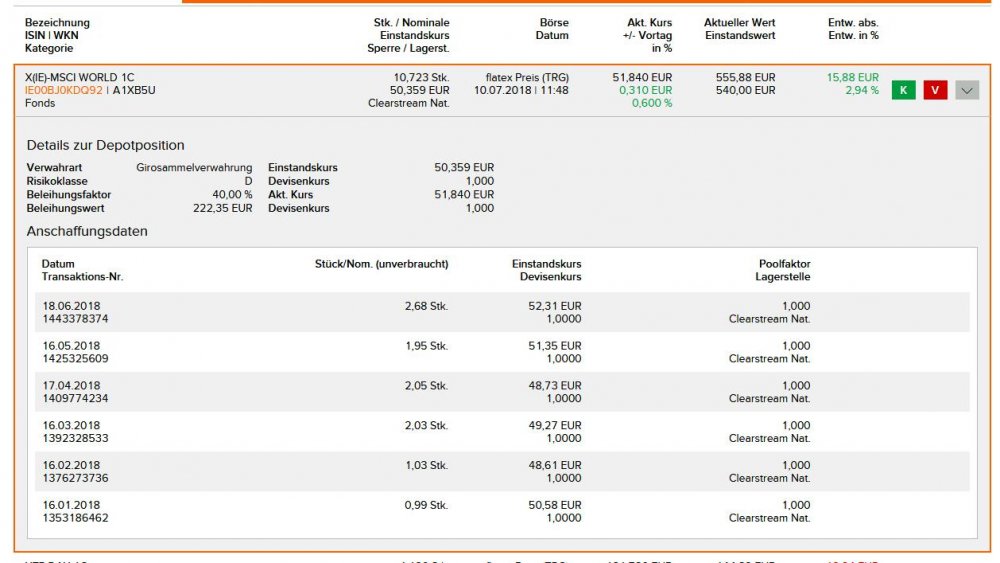1000x563 pixels.
Task: Click the Aktueller Wert column header
Action: coord(739,23)
